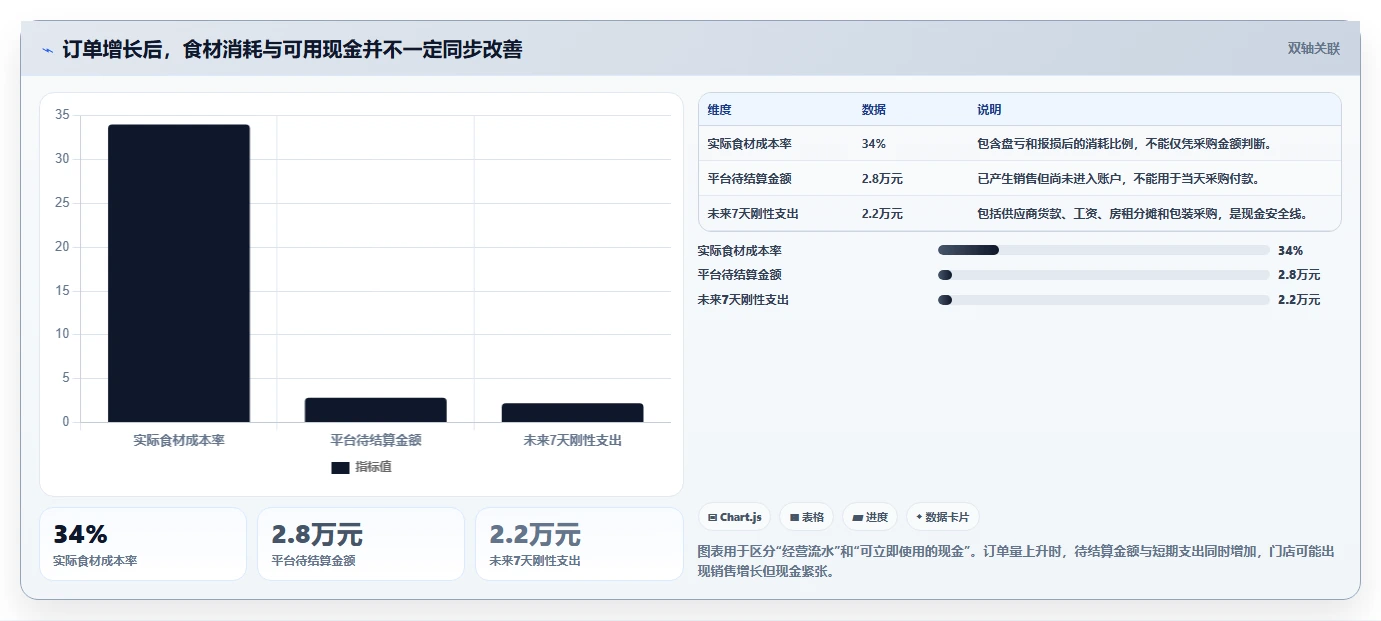Click the 实际食材成本率 progress row label
The height and width of the screenshot is (621, 1381).
tap(739, 251)
